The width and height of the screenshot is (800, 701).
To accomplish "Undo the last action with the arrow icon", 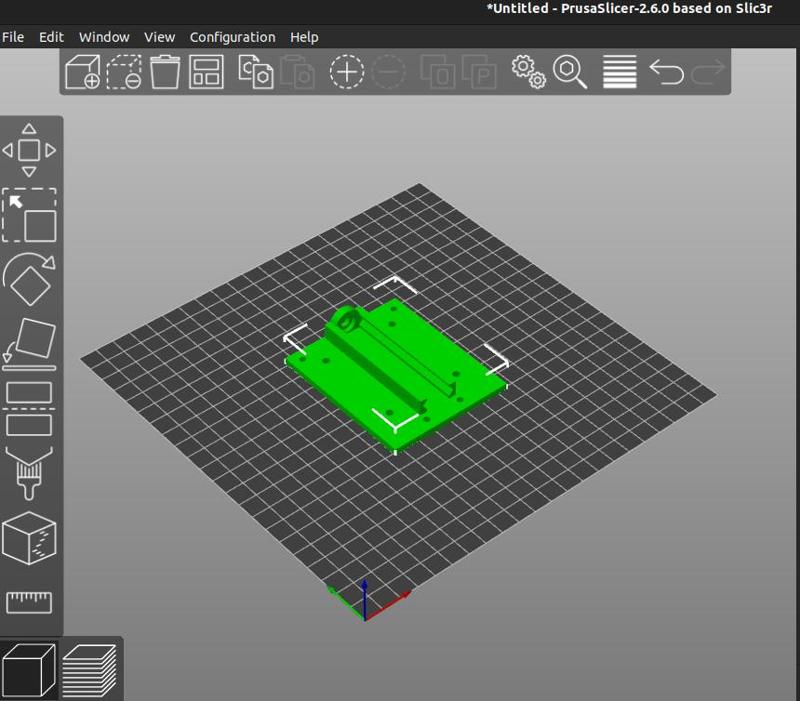I will [667, 72].
